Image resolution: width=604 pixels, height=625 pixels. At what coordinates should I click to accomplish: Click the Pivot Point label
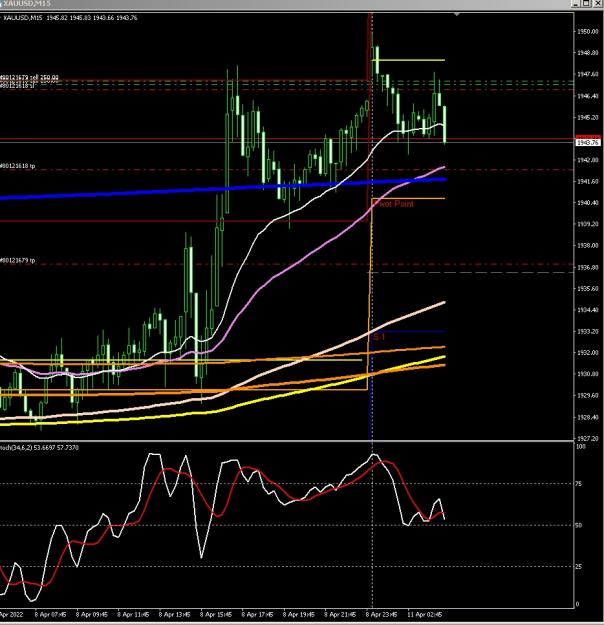coord(393,204)
